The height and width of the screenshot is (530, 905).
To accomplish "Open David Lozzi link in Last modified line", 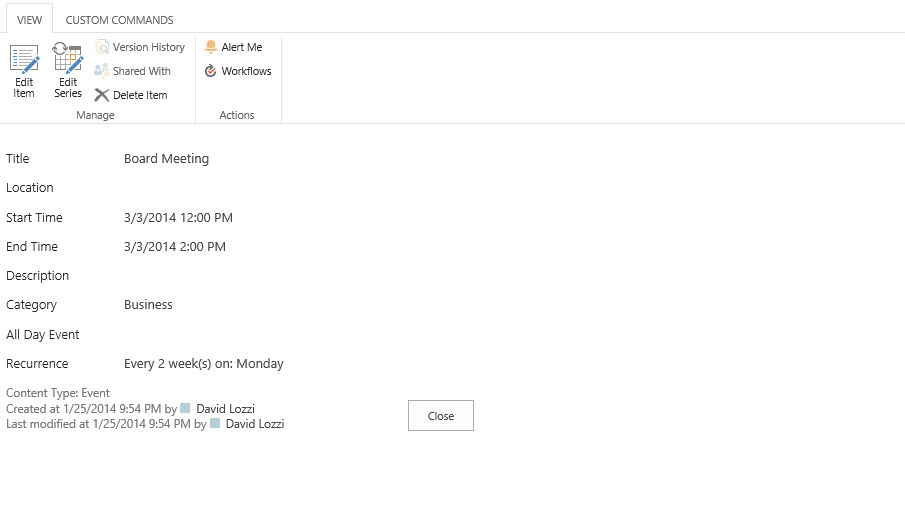I will [x=255, y=424].
